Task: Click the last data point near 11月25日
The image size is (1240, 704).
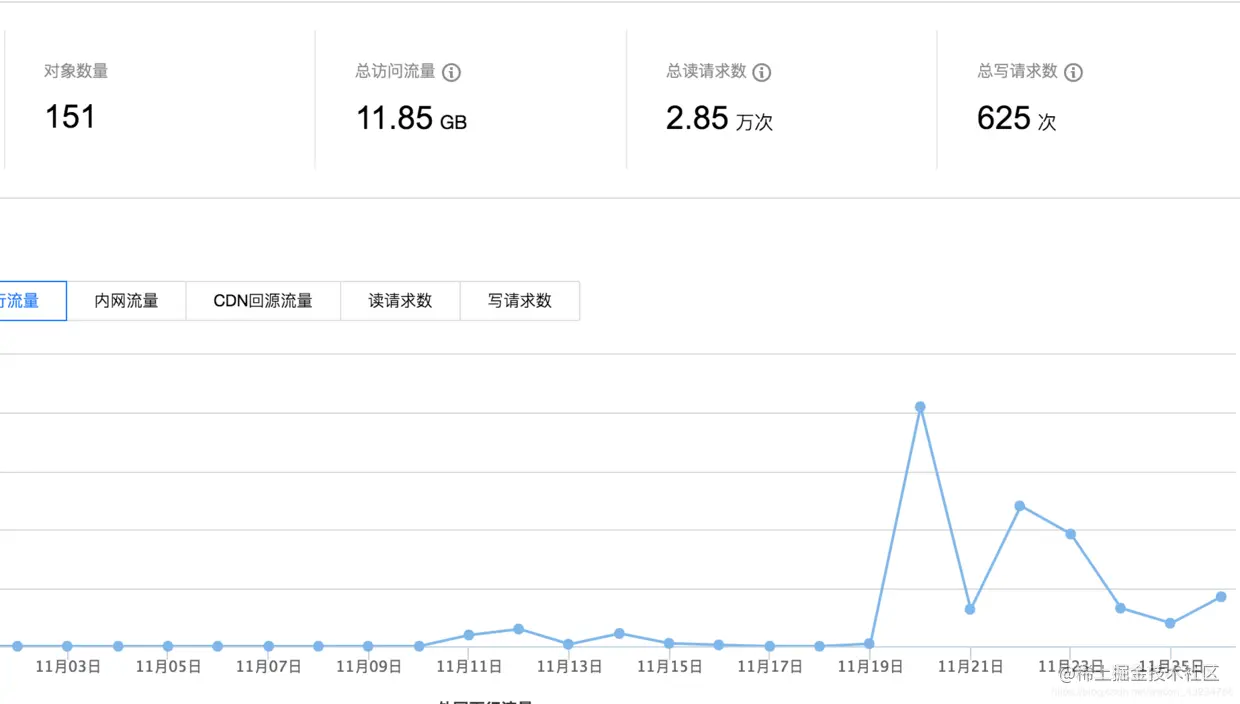Action: [1219, 597]
